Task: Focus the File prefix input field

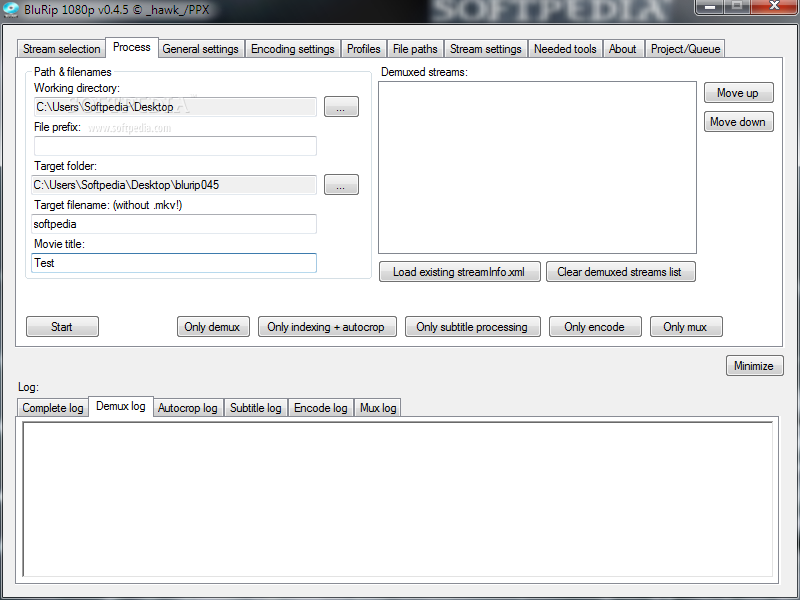Action: click(176, 146)
